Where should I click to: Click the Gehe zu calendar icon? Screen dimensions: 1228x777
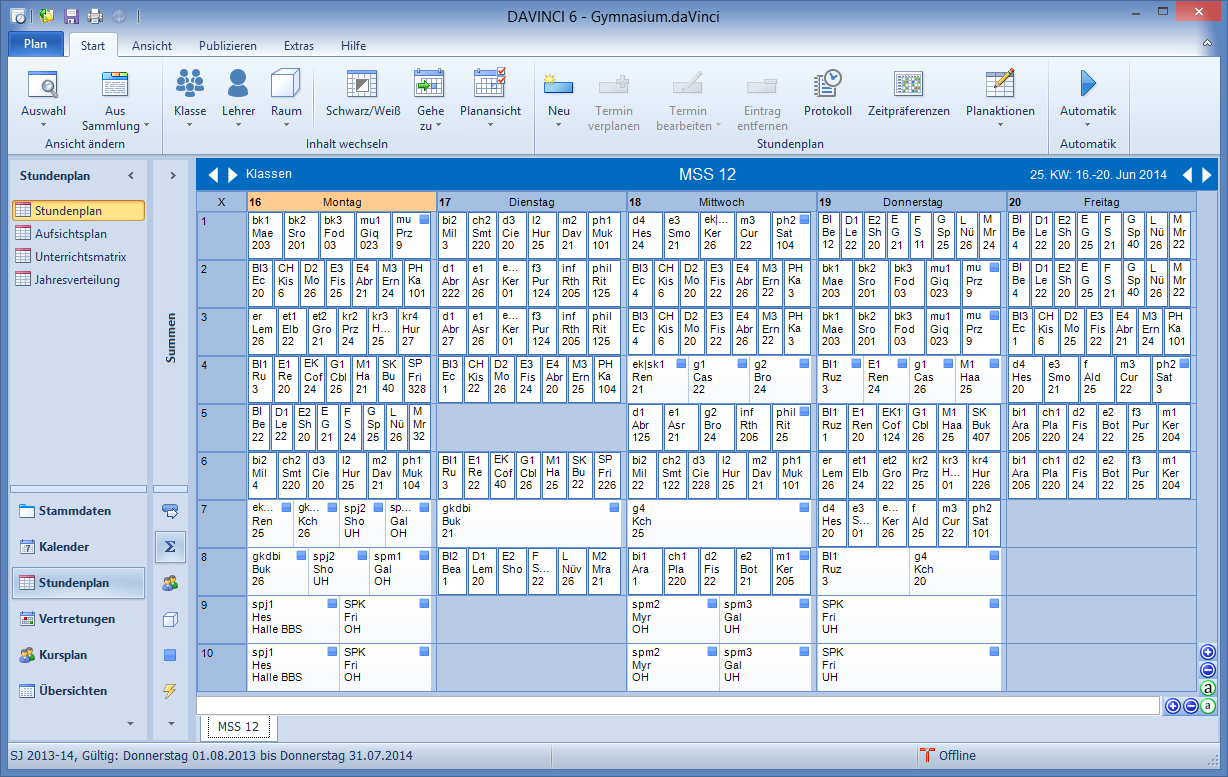(x=430, y=83)
